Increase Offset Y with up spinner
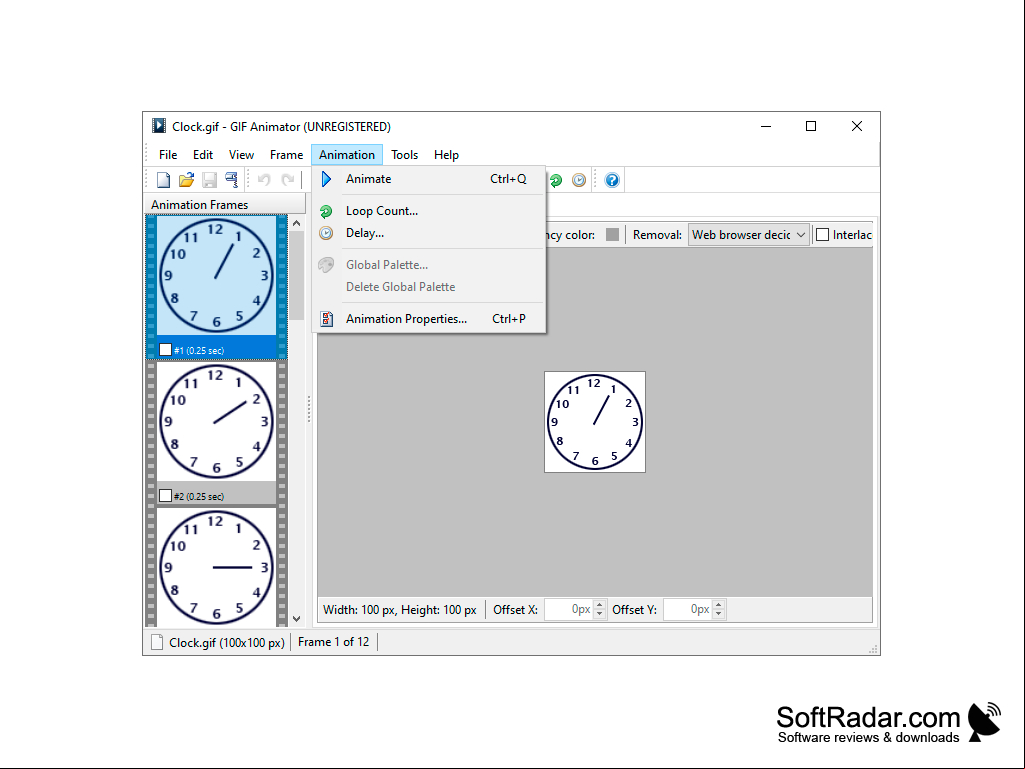1025x769 pixels. click(x=718, y=605)
